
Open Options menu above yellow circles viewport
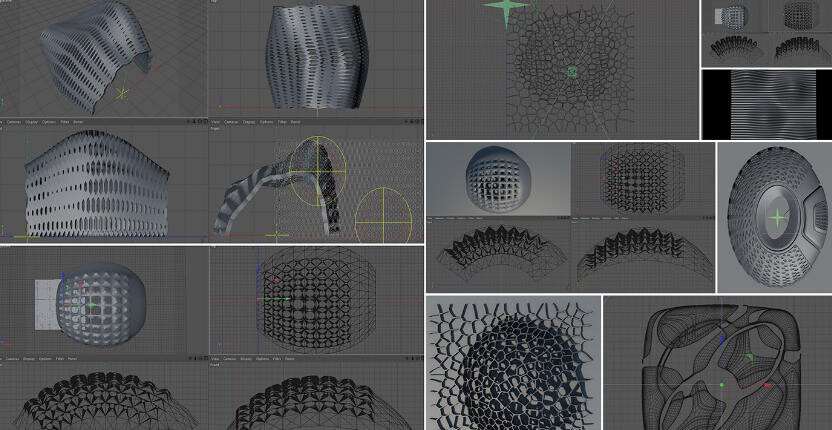(265, 122)
